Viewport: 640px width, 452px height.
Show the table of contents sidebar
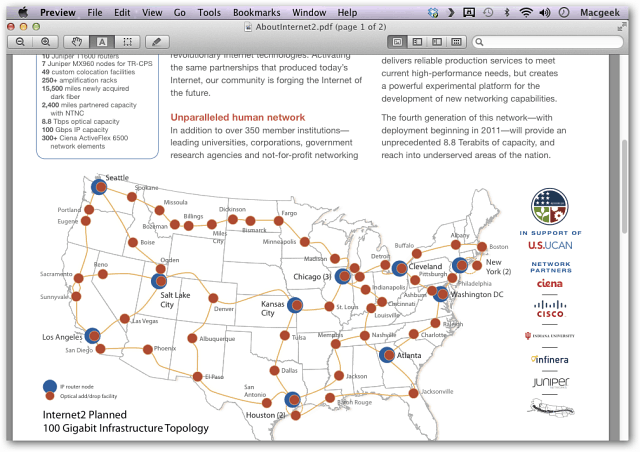(x=437, y=42)
